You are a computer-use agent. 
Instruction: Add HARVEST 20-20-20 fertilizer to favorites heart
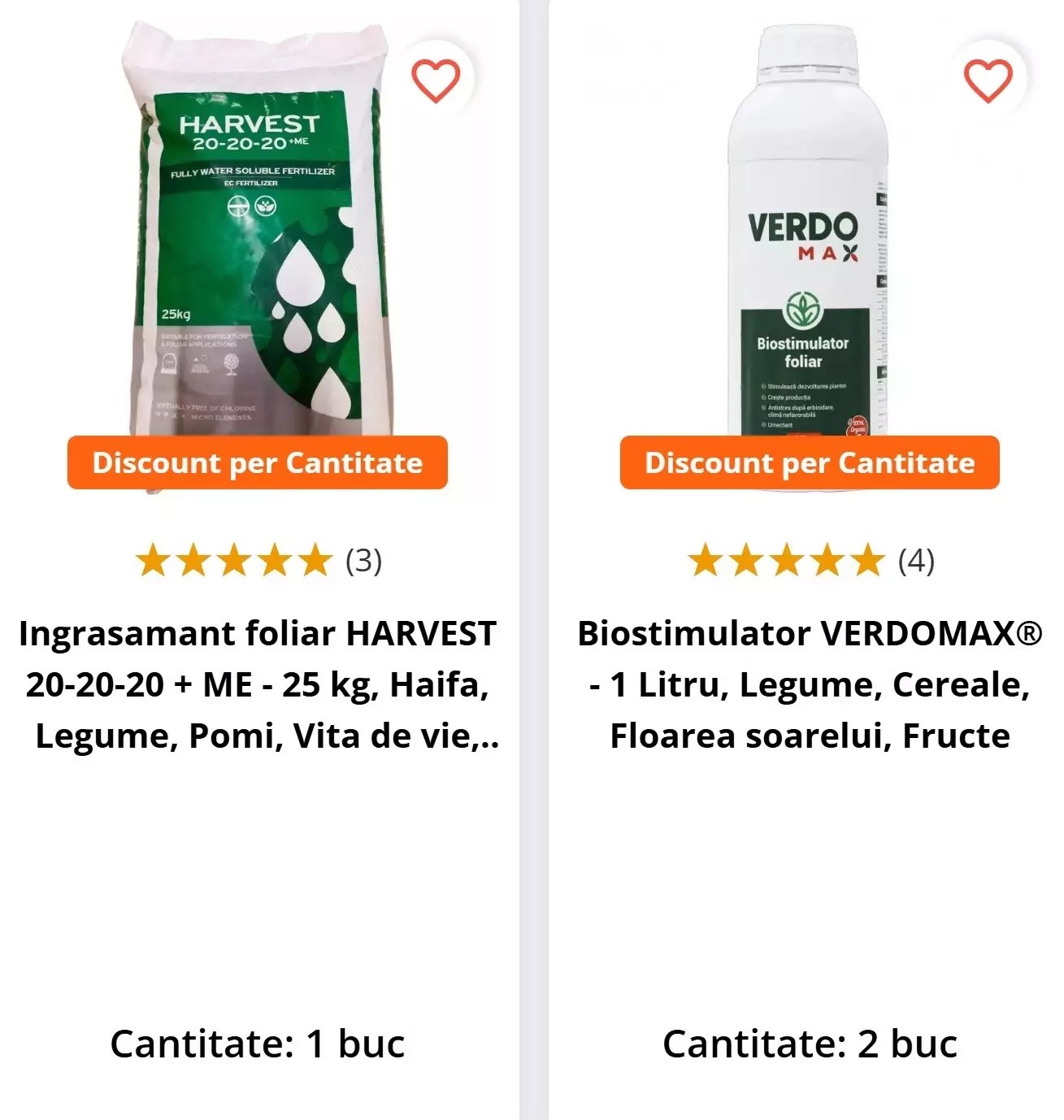(436, 80)
